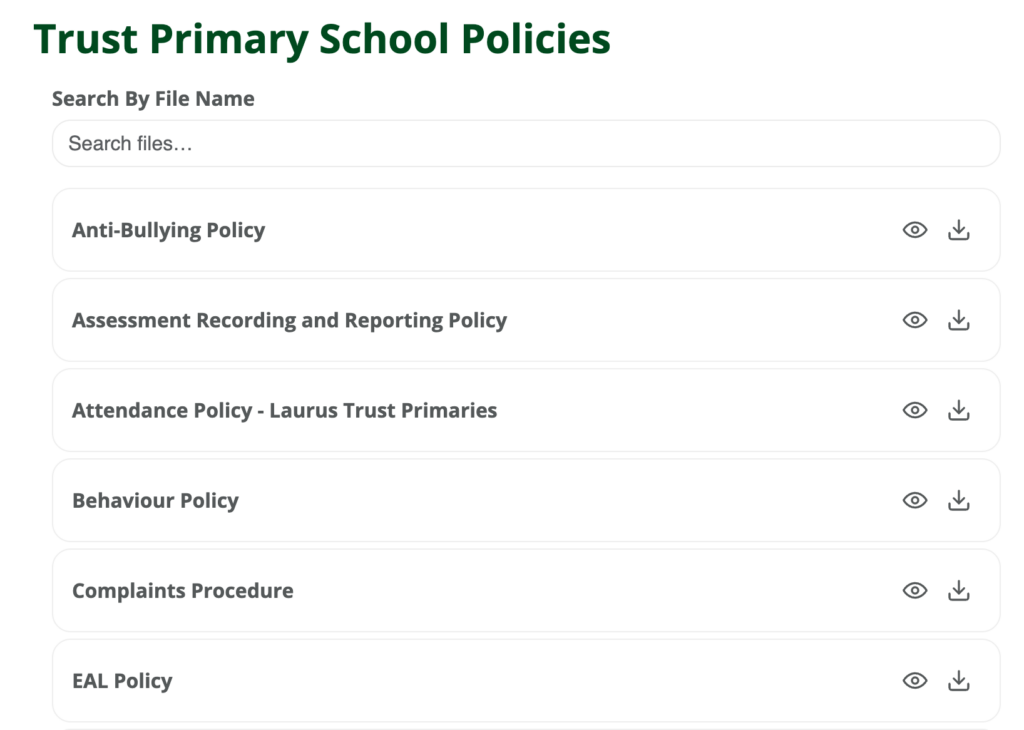Image resolution: width=1024 pixels, height=730 pixels.
Task: Click the Attendance Policy - Laurus Trust Primaries link
Action: click(x=284, y=410)
